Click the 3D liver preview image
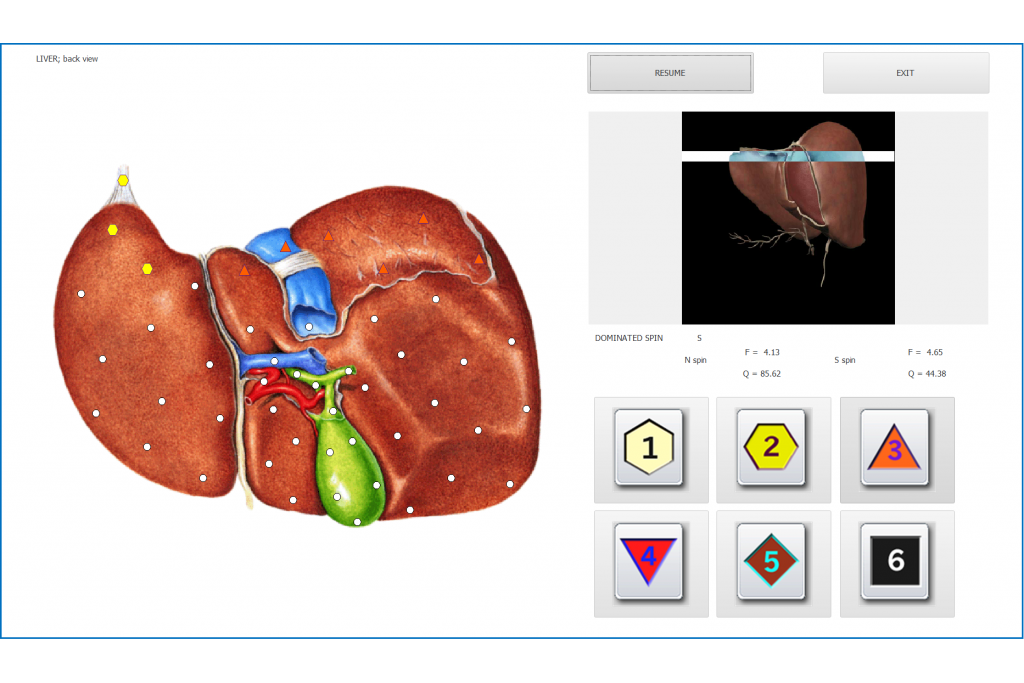Screen dimensions: 1024x683 [x=788, y=218]
